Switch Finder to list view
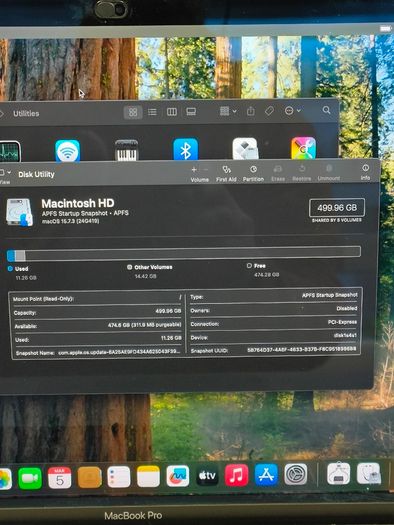The width and height of the screenshot is (394, 525). coord(152,112)
